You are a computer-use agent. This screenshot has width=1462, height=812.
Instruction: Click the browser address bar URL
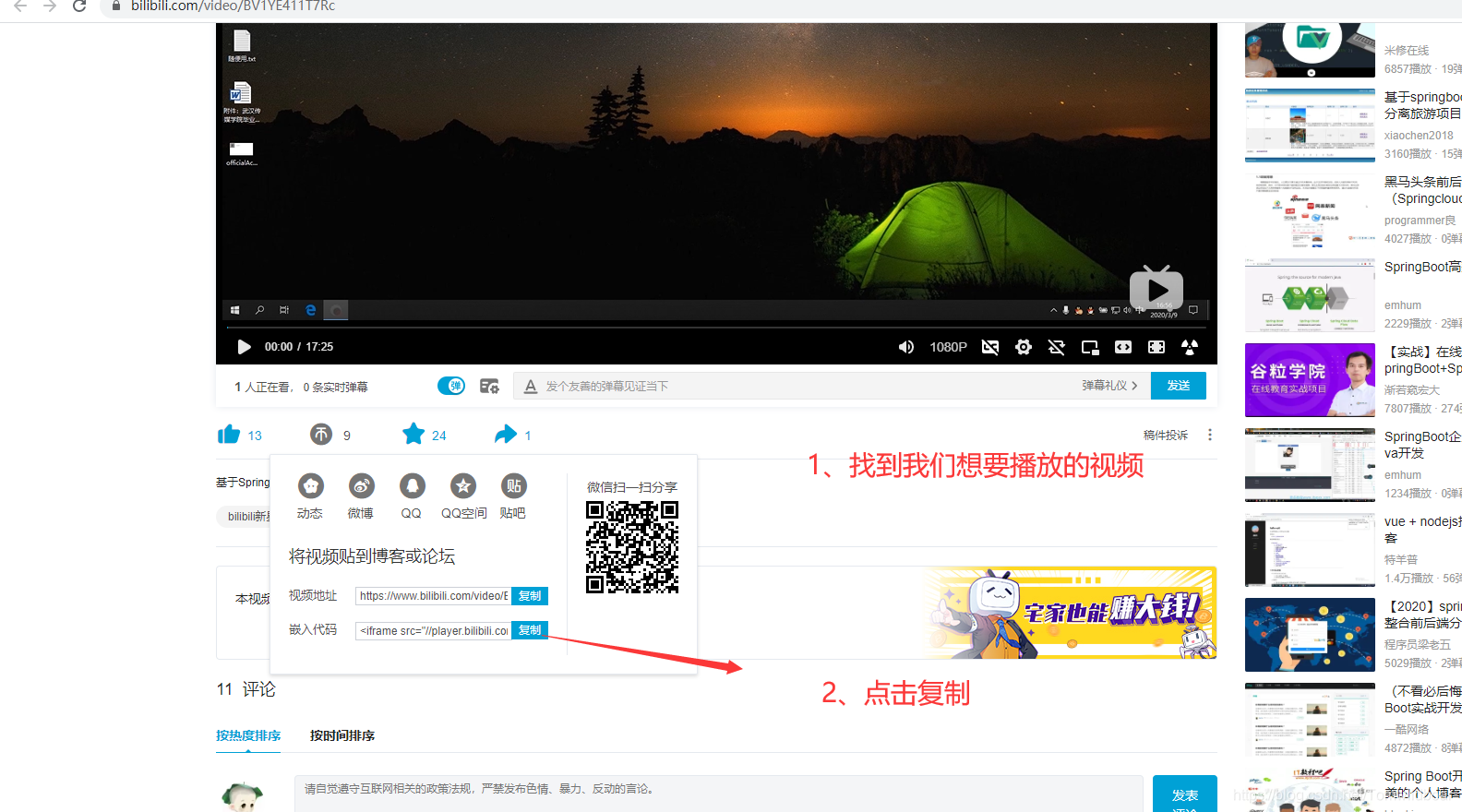coord(233,6)
